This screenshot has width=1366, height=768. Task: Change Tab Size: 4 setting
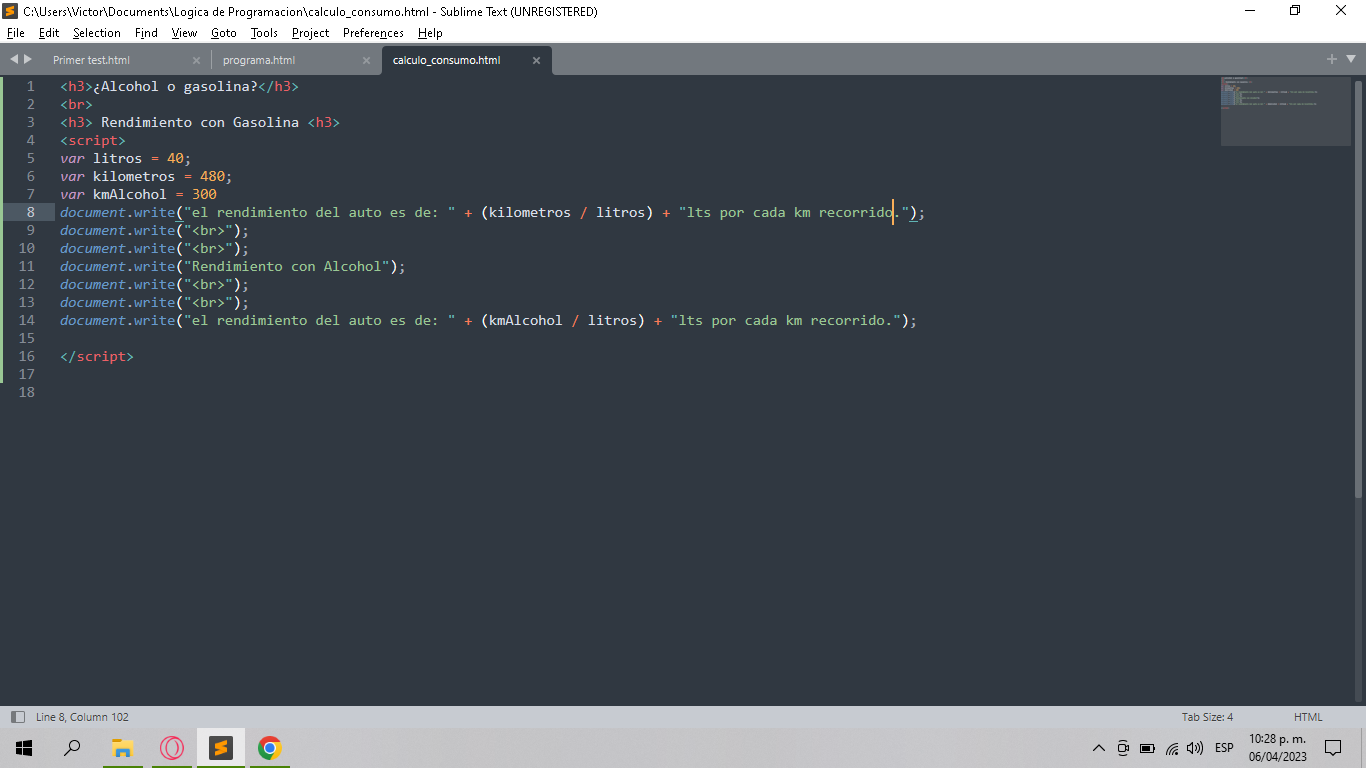click(1207, 717)
